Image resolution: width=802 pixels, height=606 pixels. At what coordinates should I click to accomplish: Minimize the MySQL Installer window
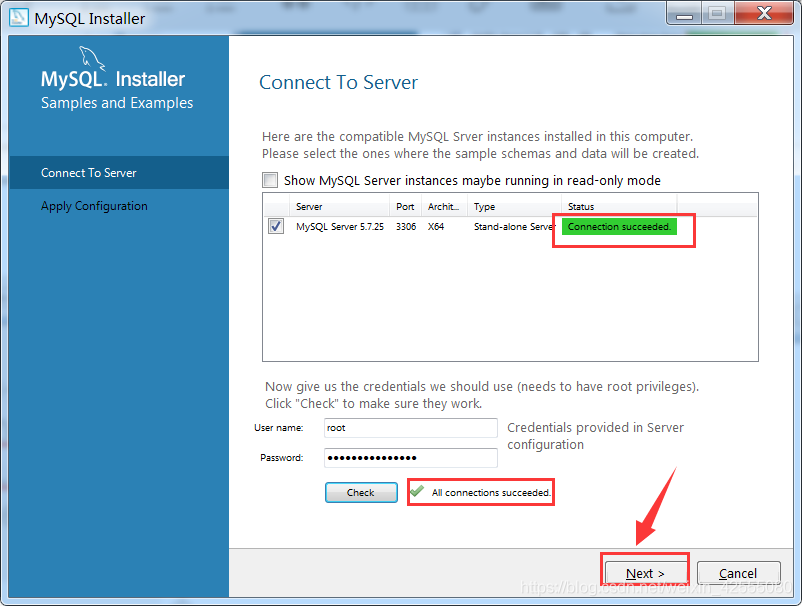(x=684, y=14)
